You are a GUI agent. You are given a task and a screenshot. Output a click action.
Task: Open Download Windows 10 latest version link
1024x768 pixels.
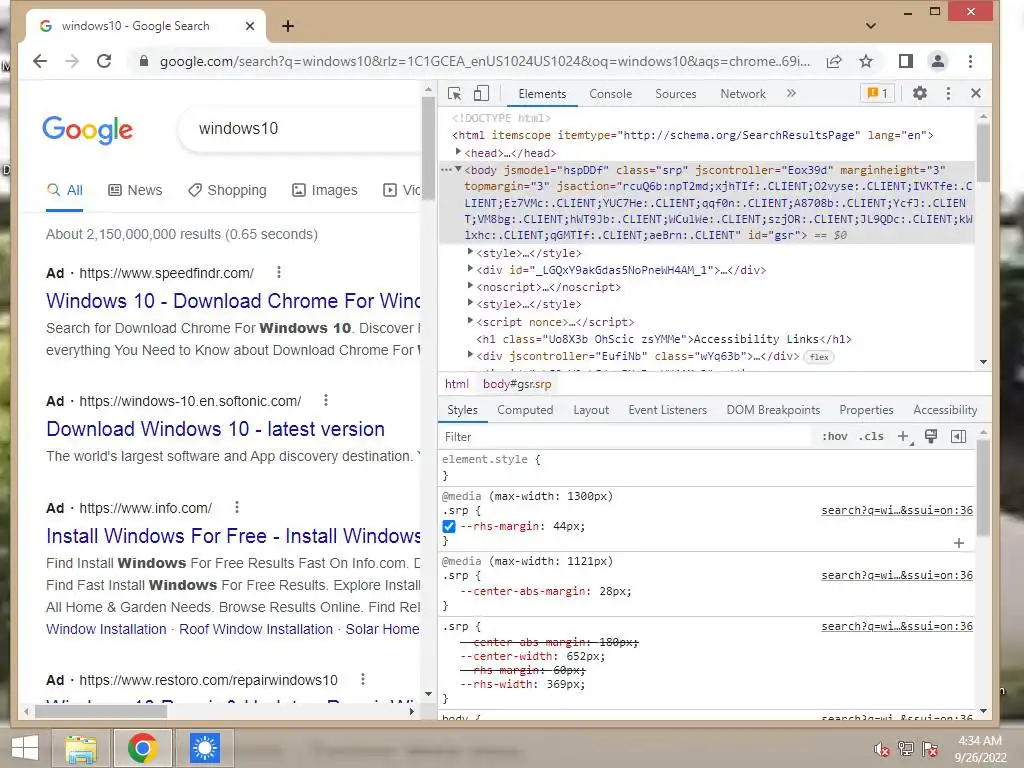point(216,428)
